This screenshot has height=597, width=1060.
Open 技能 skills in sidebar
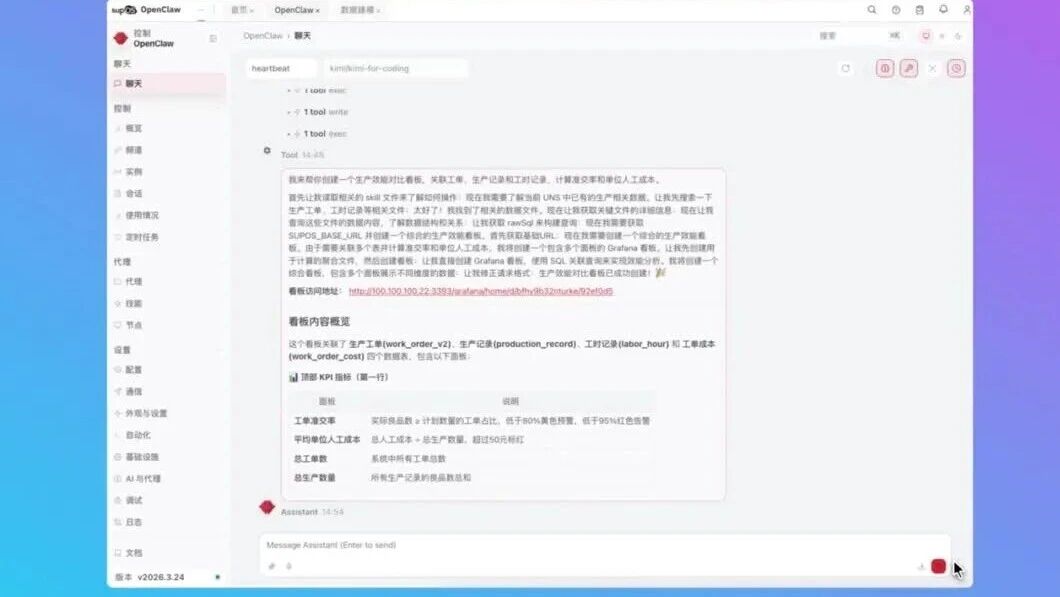pyautogui.click(x=167, y=304)
